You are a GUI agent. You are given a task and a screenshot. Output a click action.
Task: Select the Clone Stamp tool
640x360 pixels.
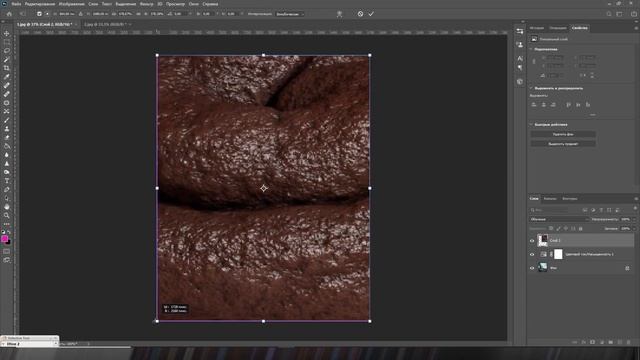(x=7, y=129)
